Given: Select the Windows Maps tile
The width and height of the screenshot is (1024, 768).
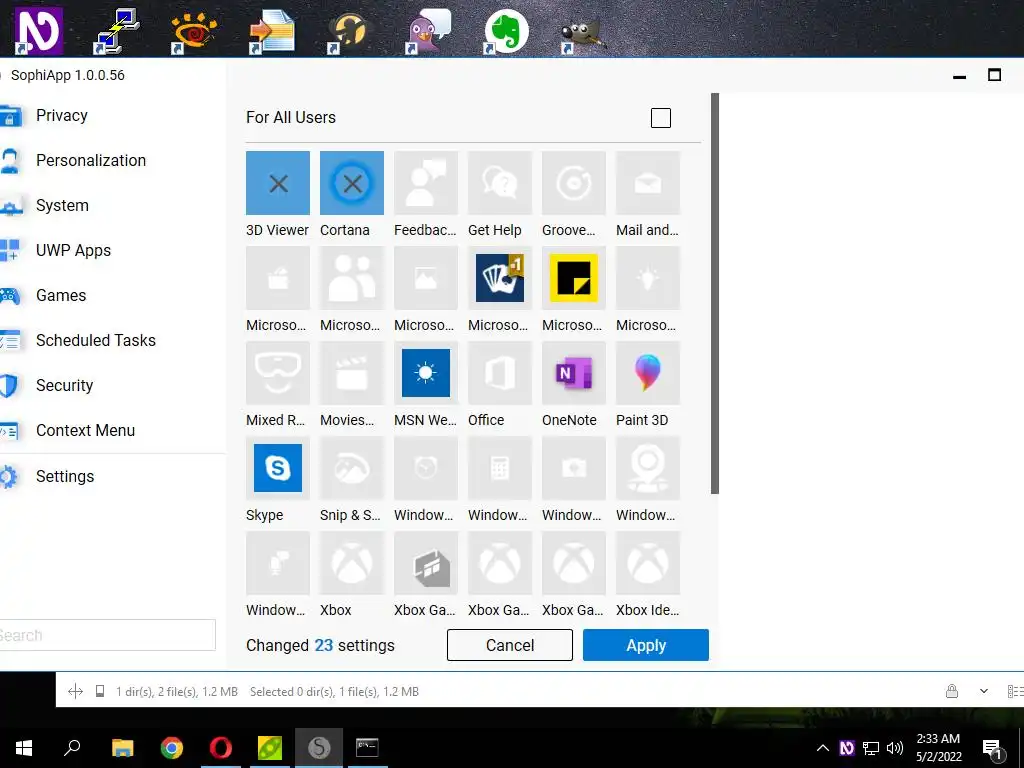Looking at the screenshot, I should pyautogui.click(x=648, y=468).
